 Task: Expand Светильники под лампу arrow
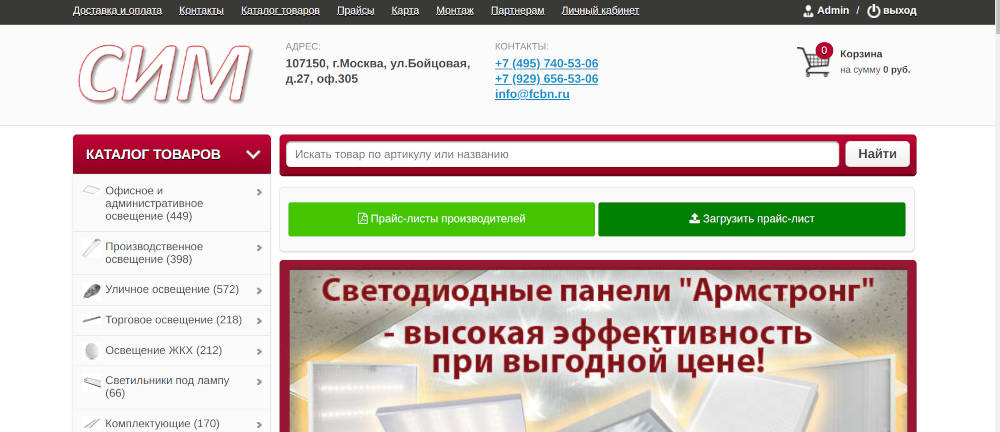click(260, 382)
